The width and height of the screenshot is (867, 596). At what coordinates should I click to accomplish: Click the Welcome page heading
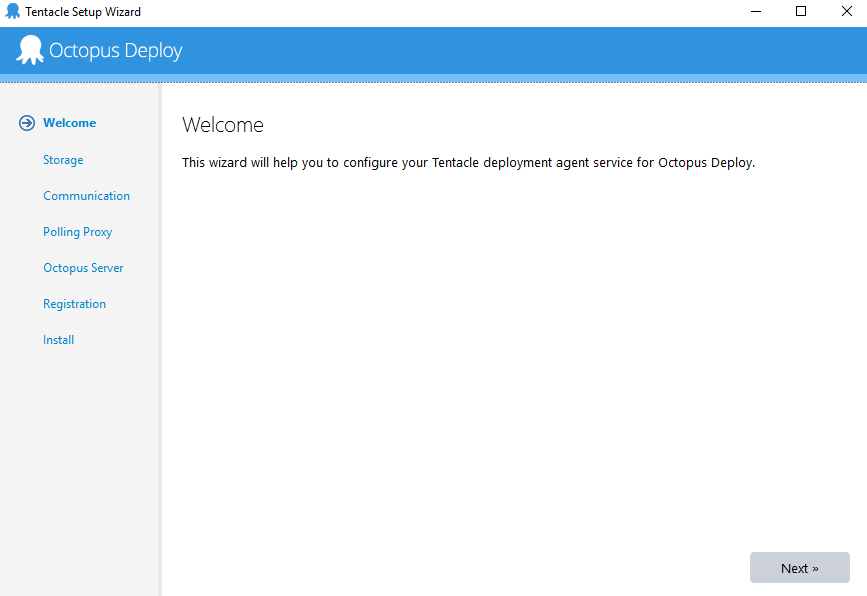223,125
